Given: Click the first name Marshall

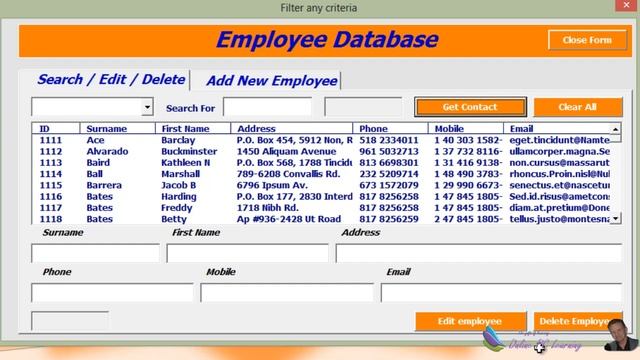Looking at the screenshot, I should click(180, 174).
